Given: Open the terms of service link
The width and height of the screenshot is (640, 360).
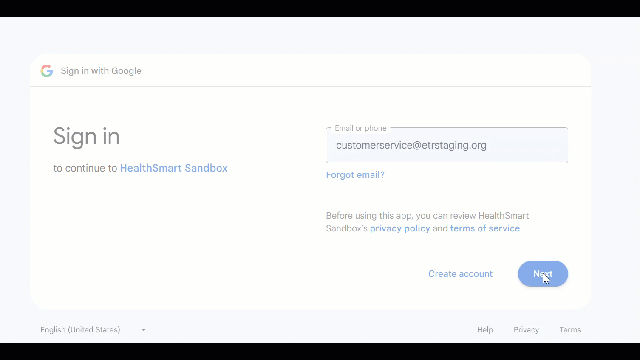Looking at the screenshot, I should (484, 229).
